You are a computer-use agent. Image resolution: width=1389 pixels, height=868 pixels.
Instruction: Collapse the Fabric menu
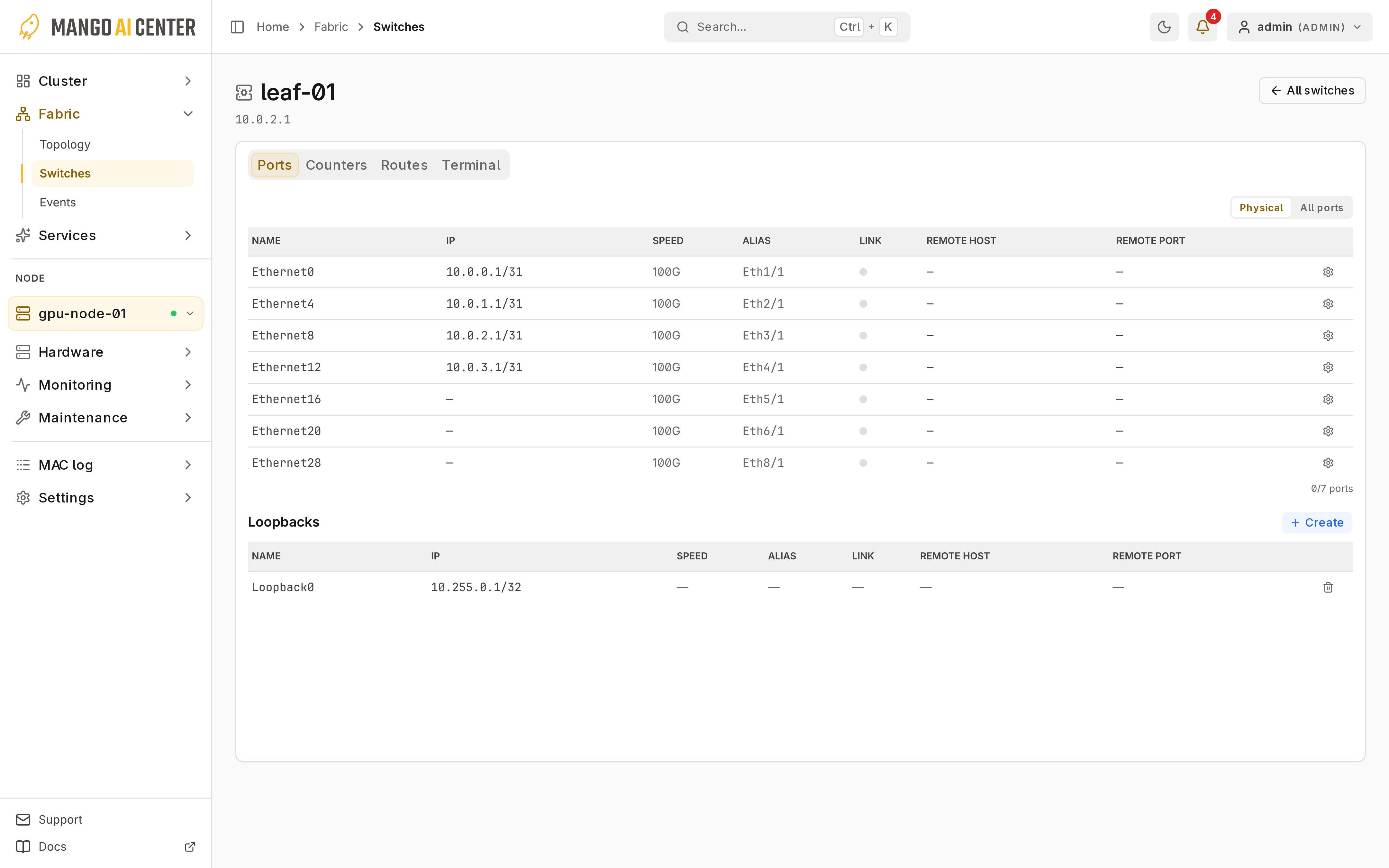tap(105, 114)
